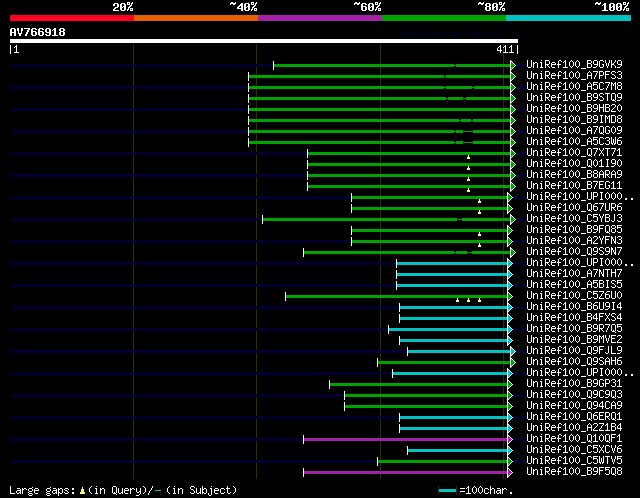Click the orange ~40% legend segment

pos(196,18)
